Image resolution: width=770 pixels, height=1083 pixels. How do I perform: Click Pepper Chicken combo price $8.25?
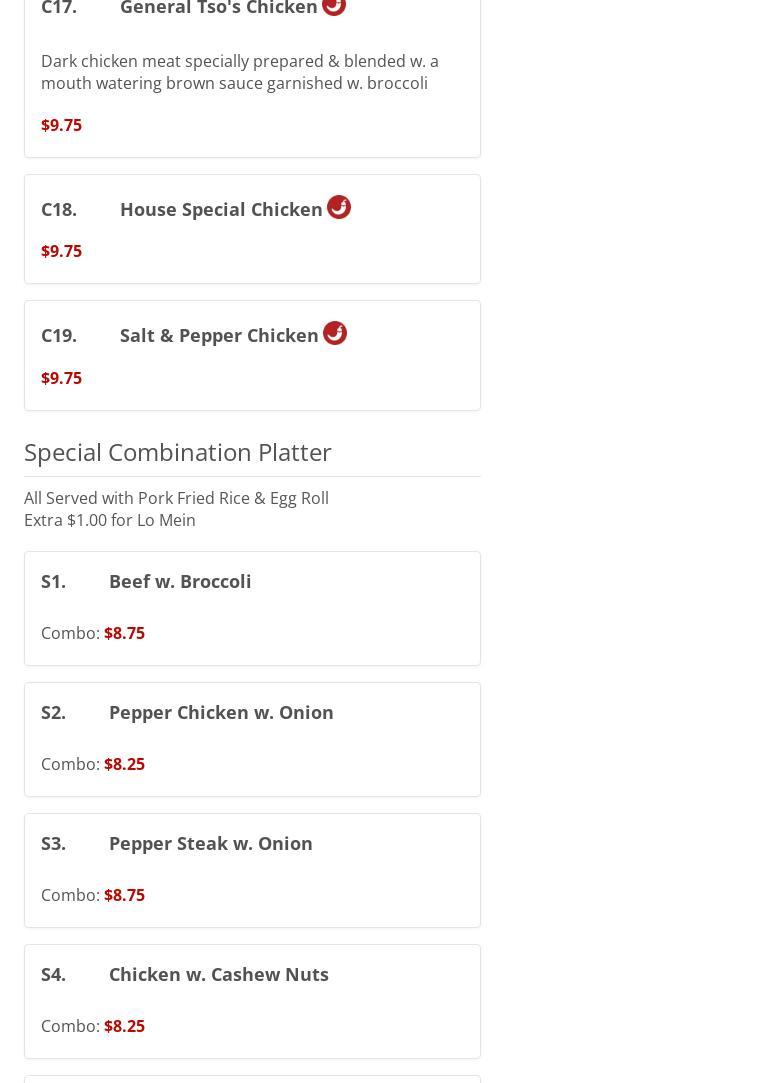coord(124,765)
